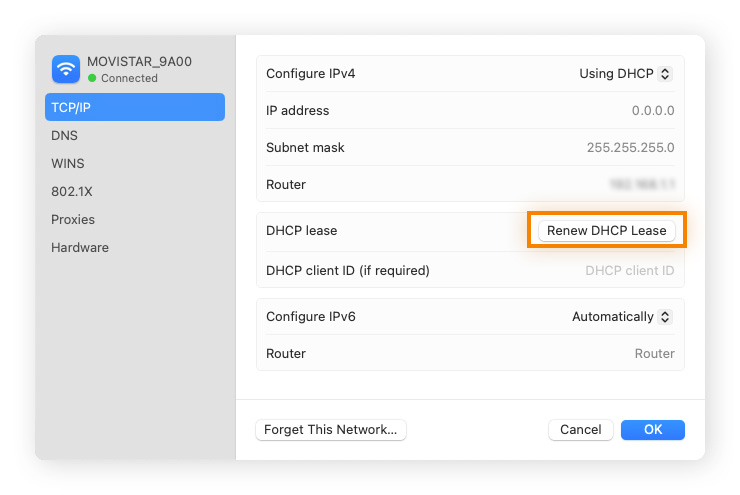Click Forget This Network button

point(330,430)
